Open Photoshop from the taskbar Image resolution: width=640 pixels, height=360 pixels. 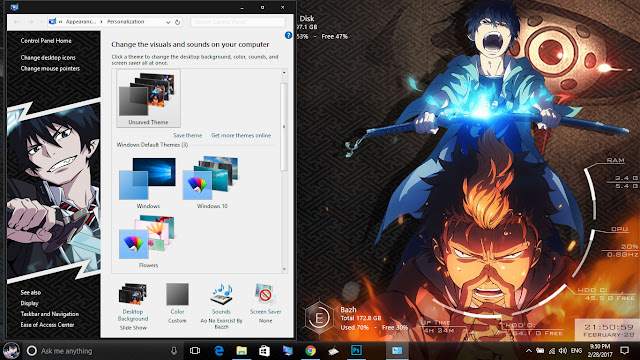click(x=356, y=350)
